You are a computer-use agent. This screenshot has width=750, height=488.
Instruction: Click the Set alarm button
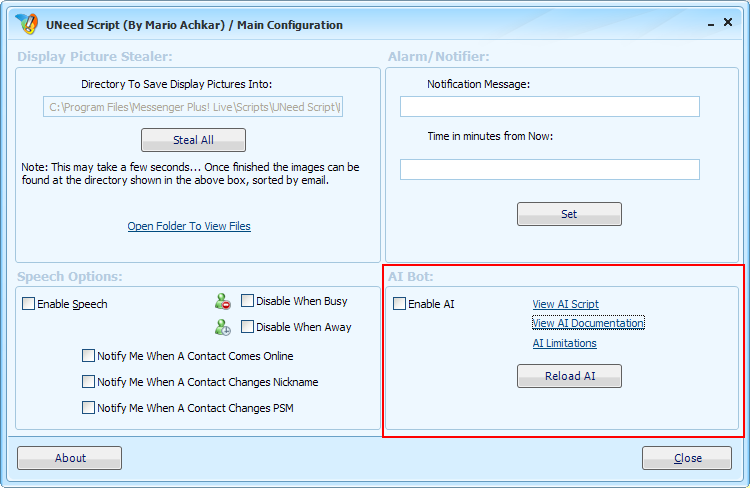click(x=569, y=214)
